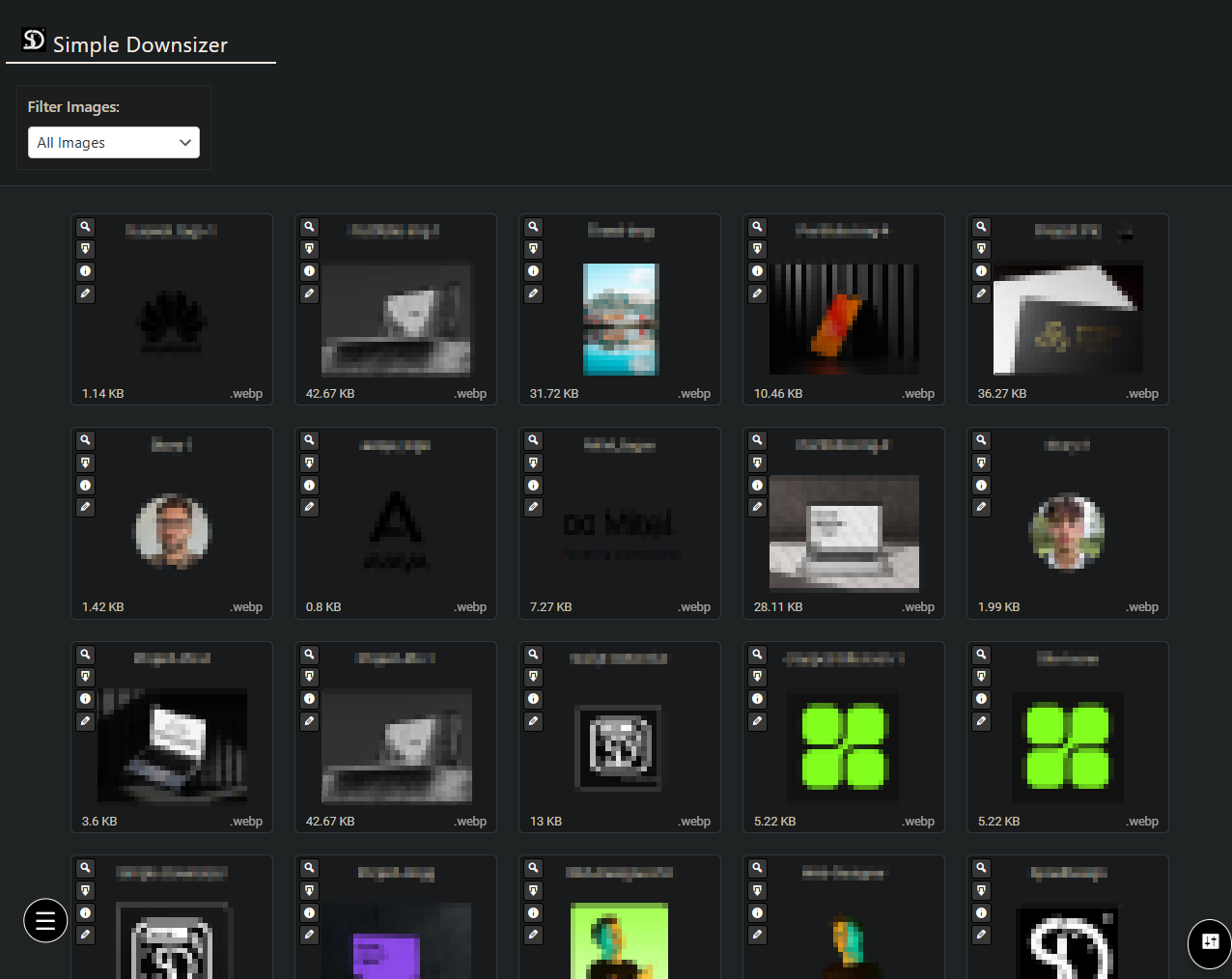Edit the 1.14 KB image with pencil icon
This screenshot has height=979, width=1232.
(86, 294)
